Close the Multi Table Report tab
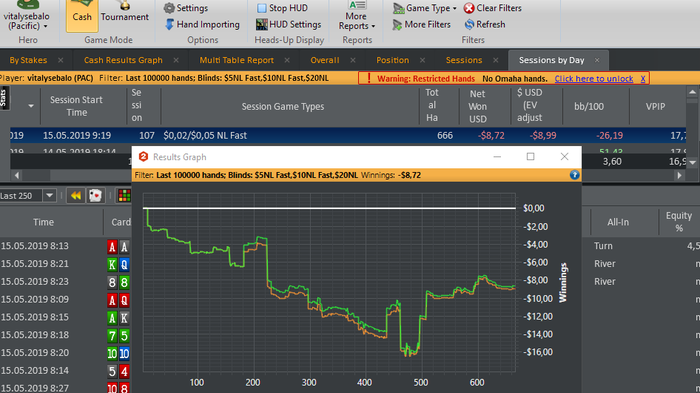This screenshot has width=700, height=393. (287, 60)
